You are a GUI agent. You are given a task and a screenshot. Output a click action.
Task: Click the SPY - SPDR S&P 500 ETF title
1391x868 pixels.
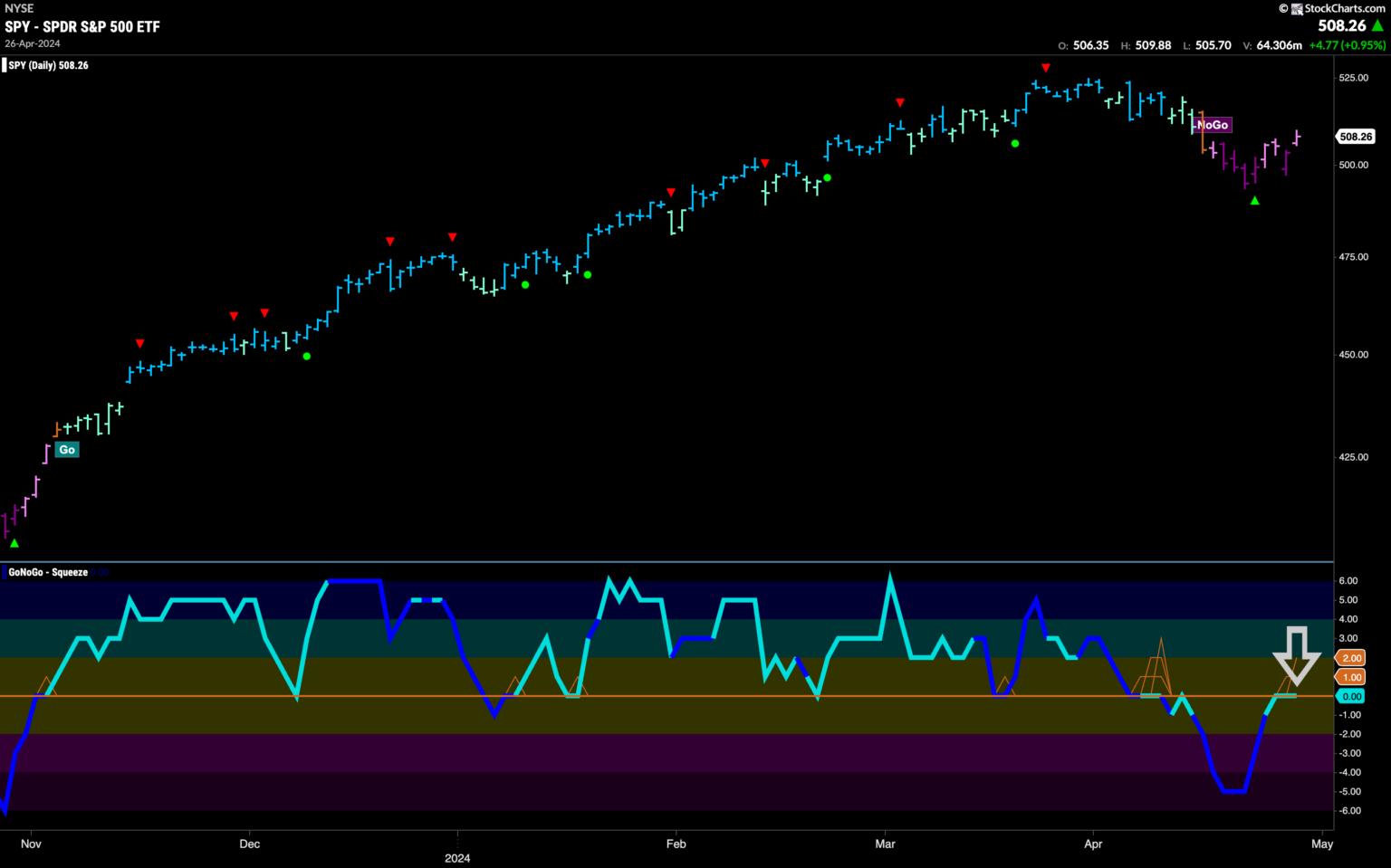pyautogui.click(x=82, y=27)
